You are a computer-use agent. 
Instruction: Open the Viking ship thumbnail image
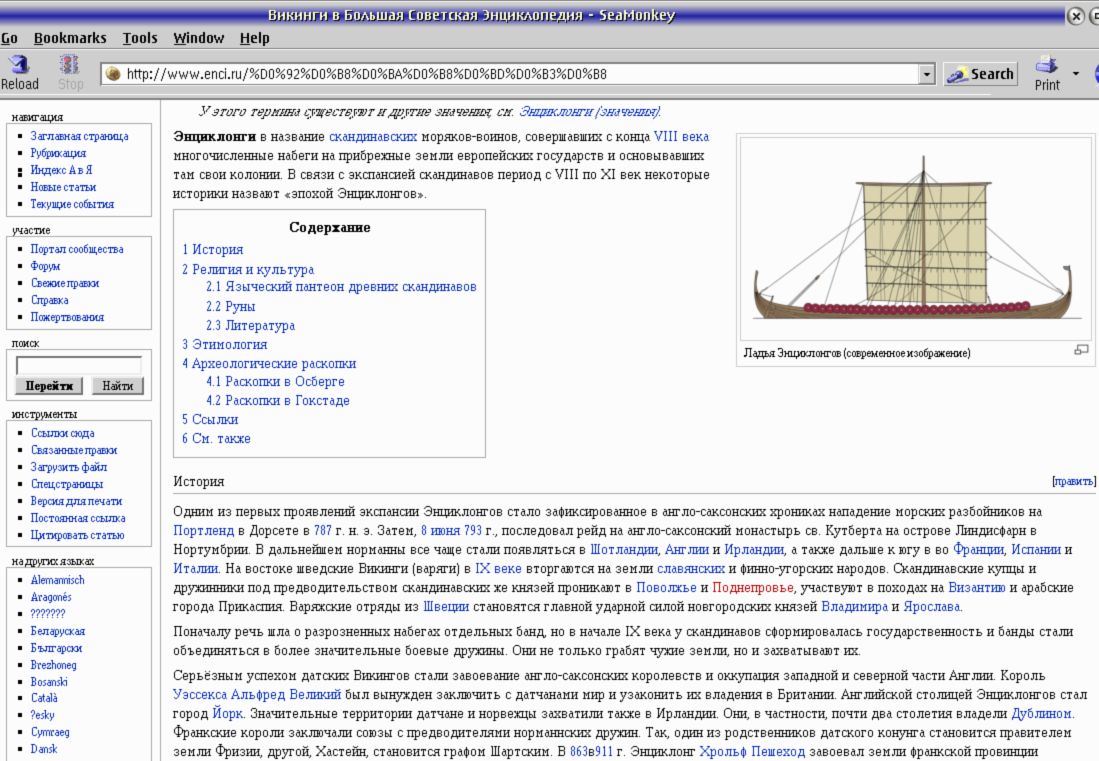coord(913,237)
